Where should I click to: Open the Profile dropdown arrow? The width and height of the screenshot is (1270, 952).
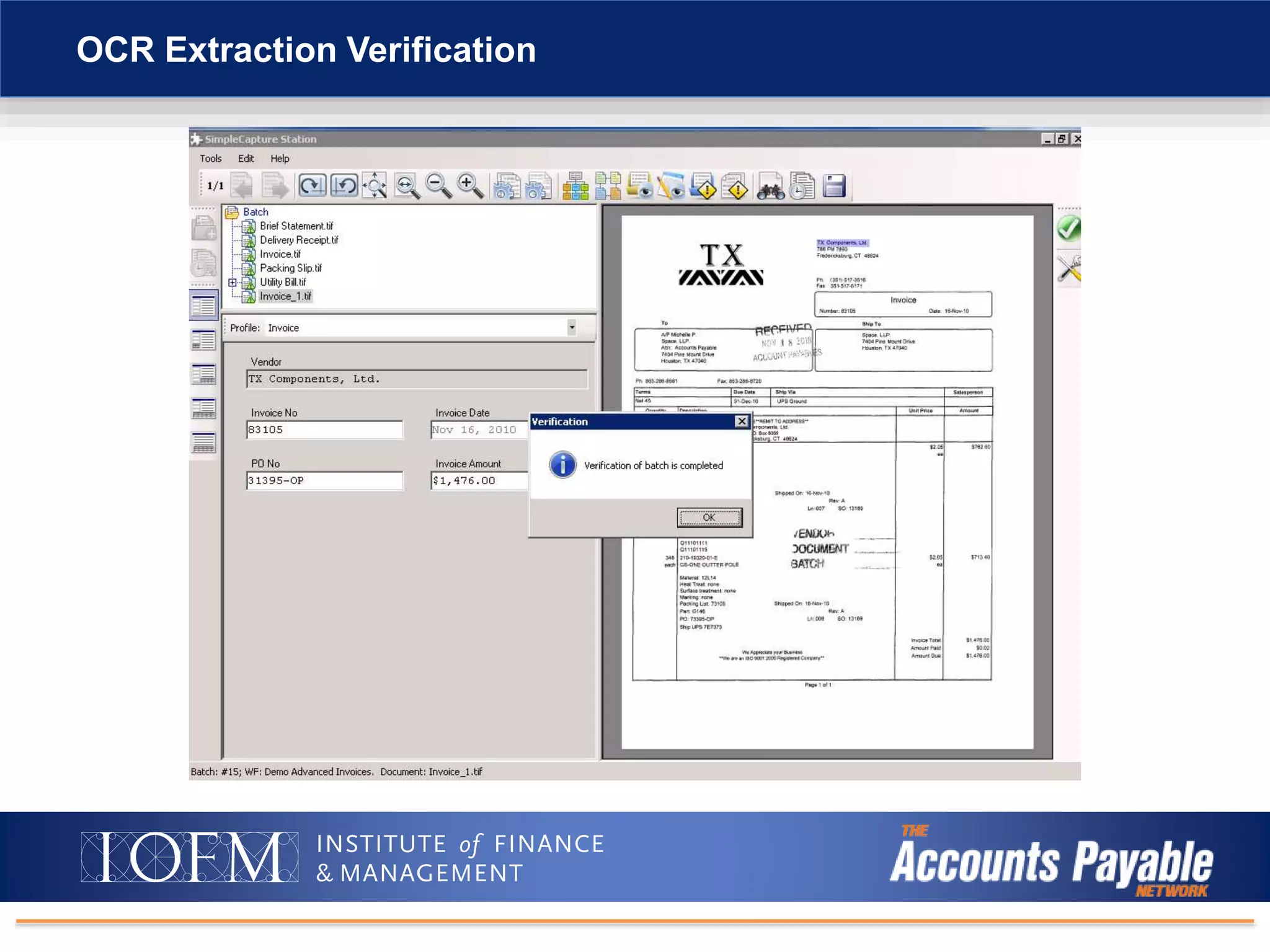[x=572, y=327]
